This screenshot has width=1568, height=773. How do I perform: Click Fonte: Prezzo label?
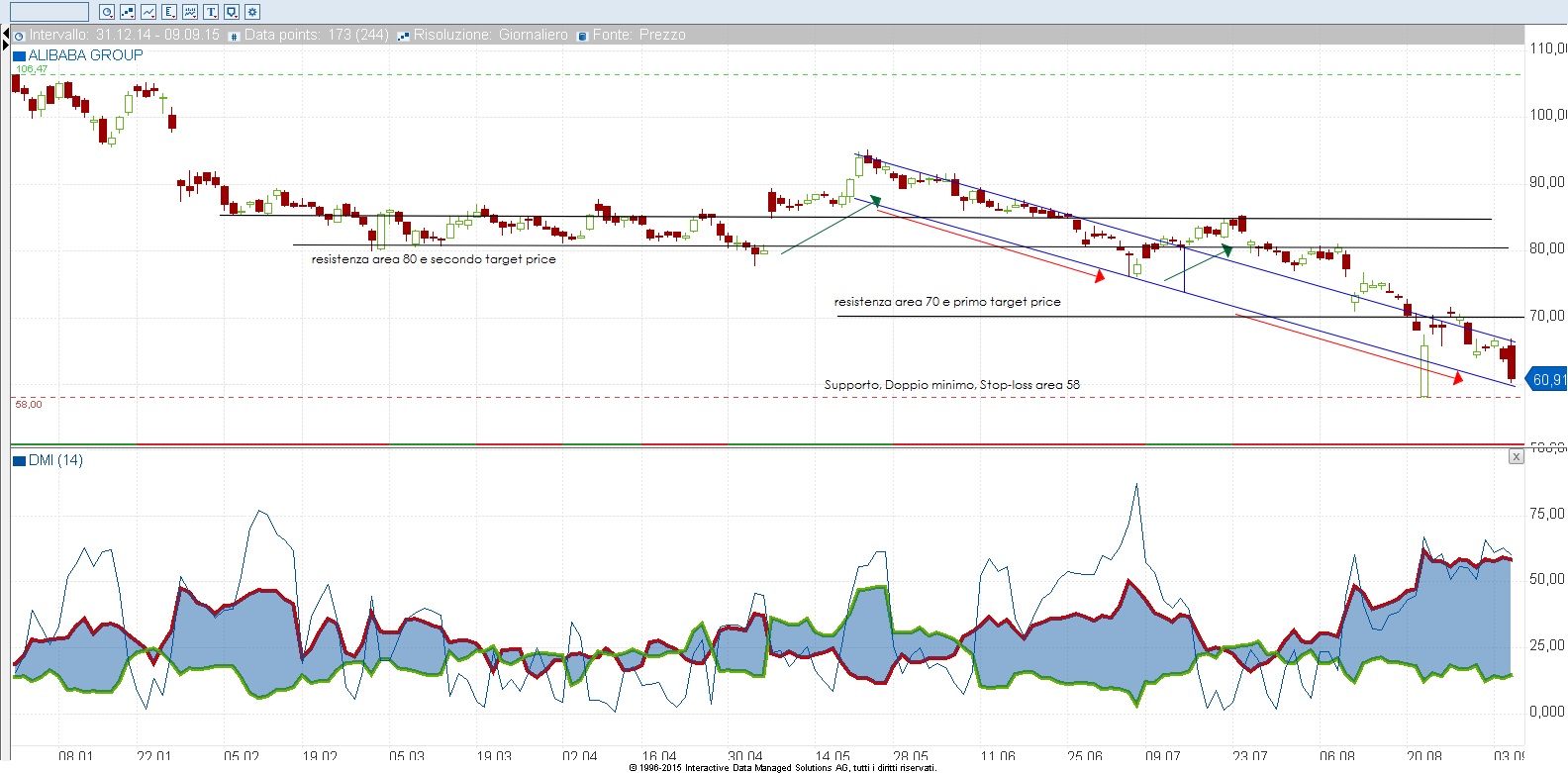[x=639, y=35]
